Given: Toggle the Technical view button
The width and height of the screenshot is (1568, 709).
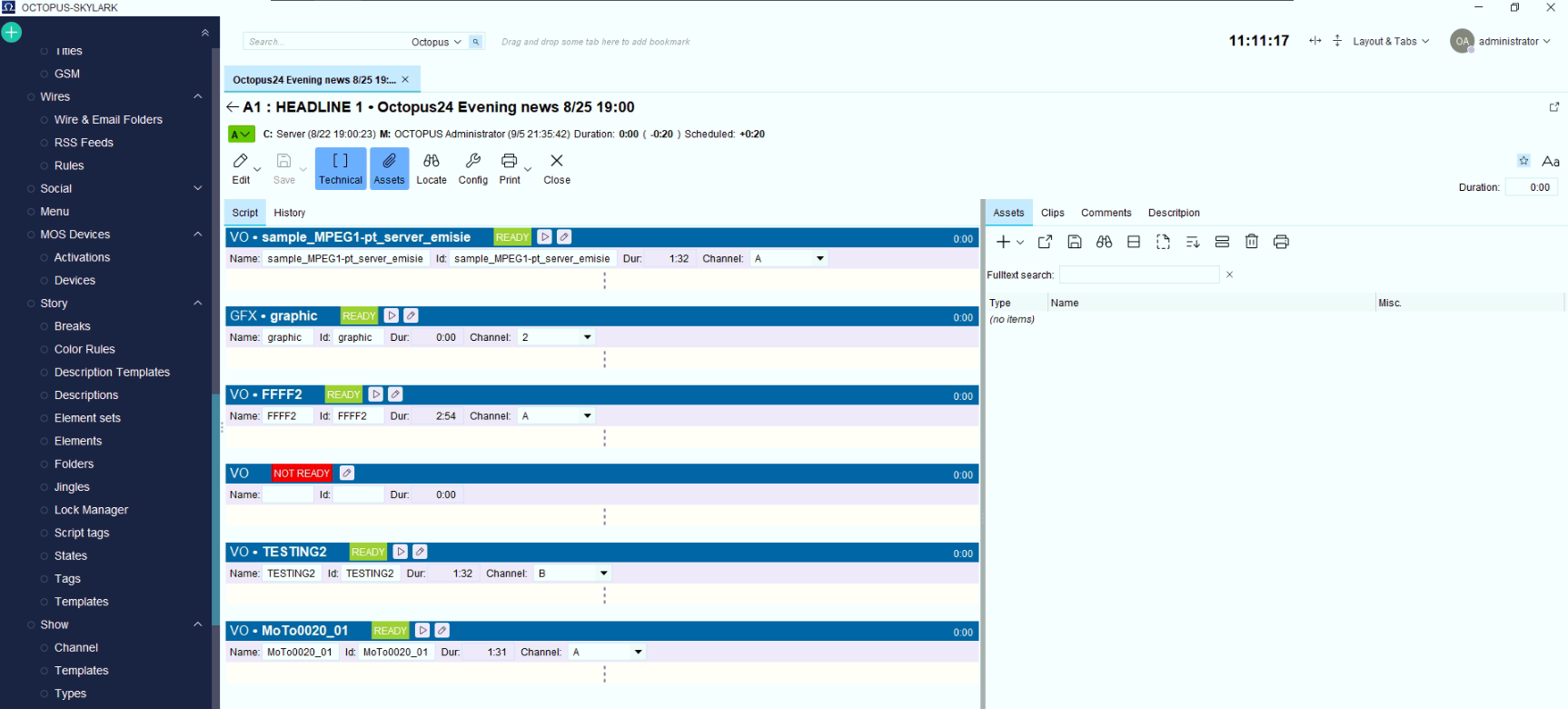Looking at the screenshot, I should tap(341, 169).
